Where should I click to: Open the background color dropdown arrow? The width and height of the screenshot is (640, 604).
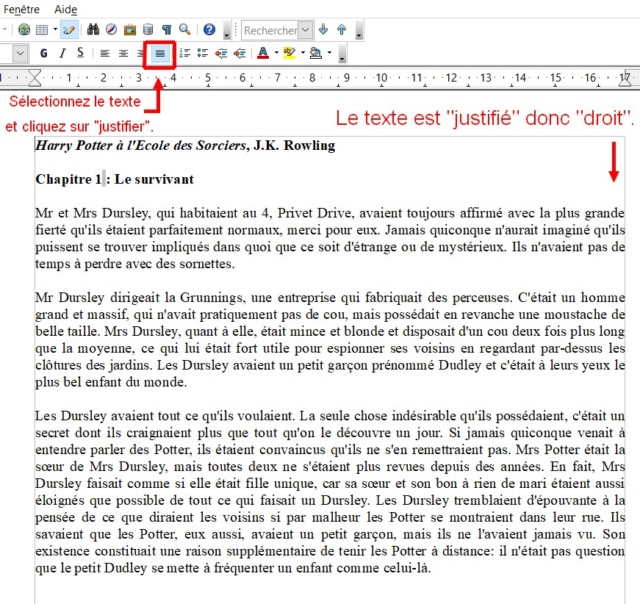click(329, 53)
